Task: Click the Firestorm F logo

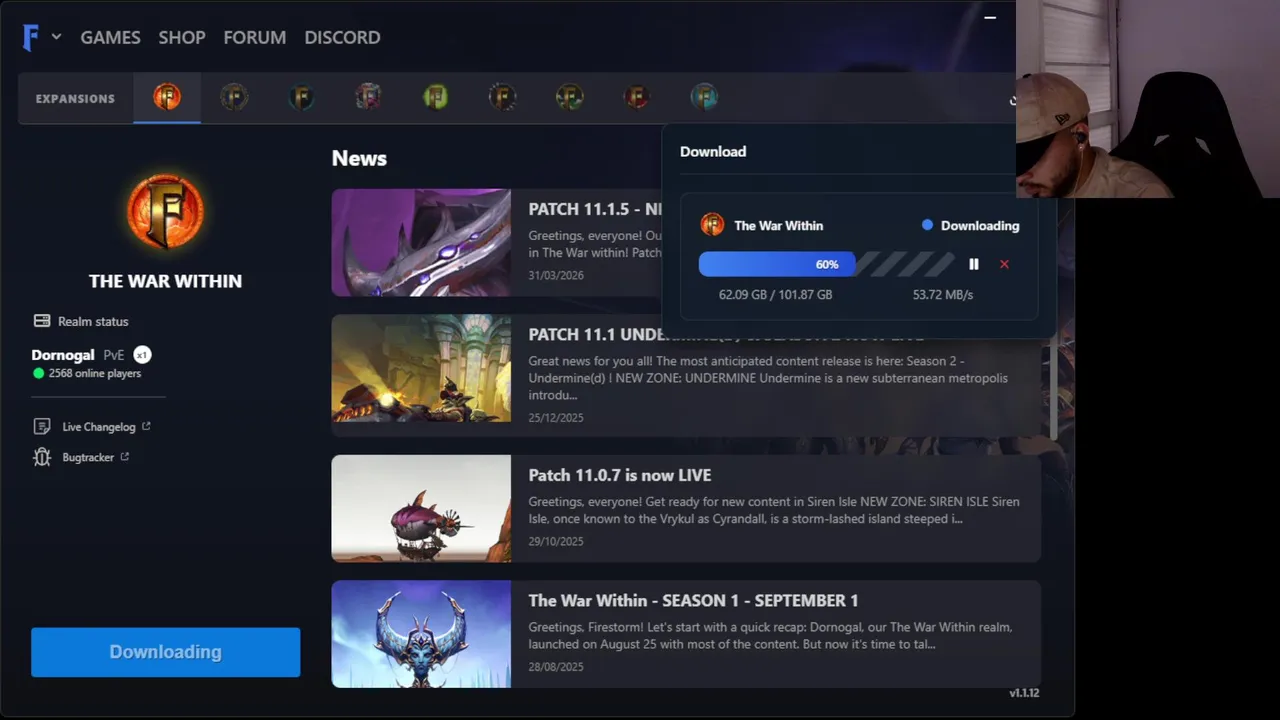Action: (30, 37)
